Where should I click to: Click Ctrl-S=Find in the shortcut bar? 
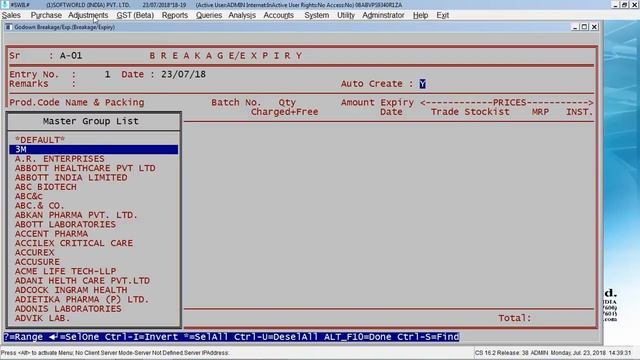pos(428,337)
